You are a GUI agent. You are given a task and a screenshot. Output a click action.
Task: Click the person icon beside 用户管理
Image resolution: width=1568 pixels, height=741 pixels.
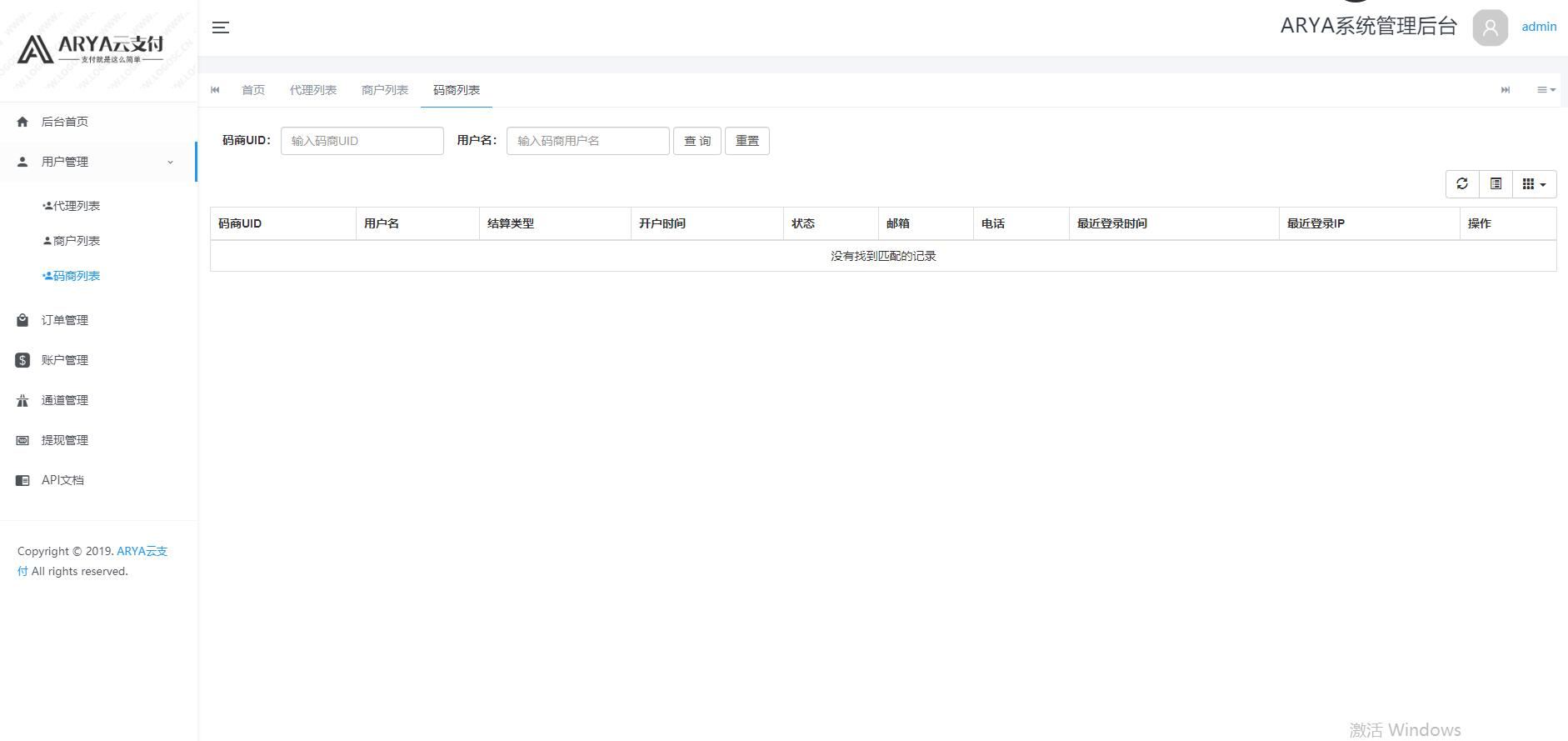22,162
